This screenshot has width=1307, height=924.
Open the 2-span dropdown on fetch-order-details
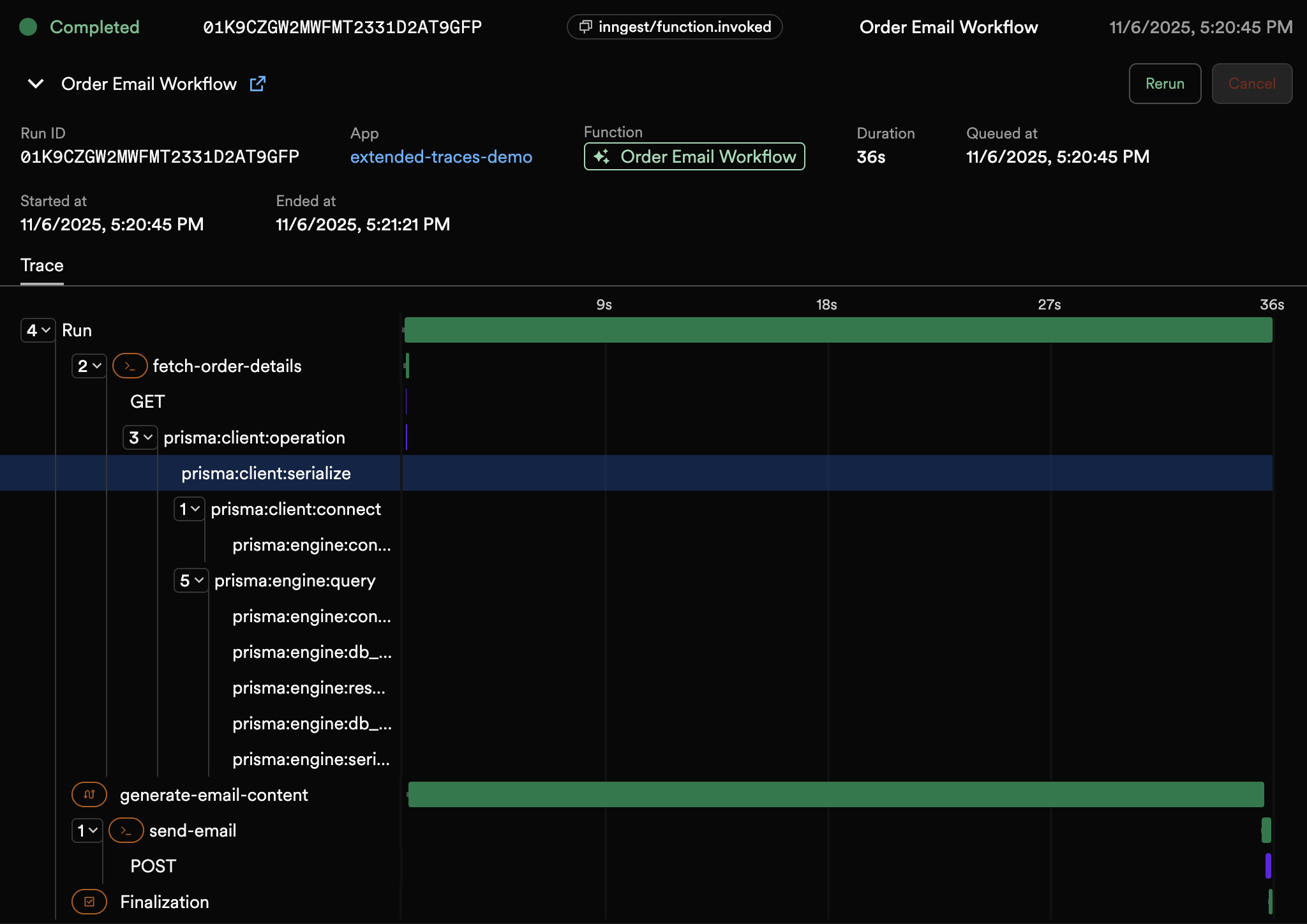coord(89,366)
